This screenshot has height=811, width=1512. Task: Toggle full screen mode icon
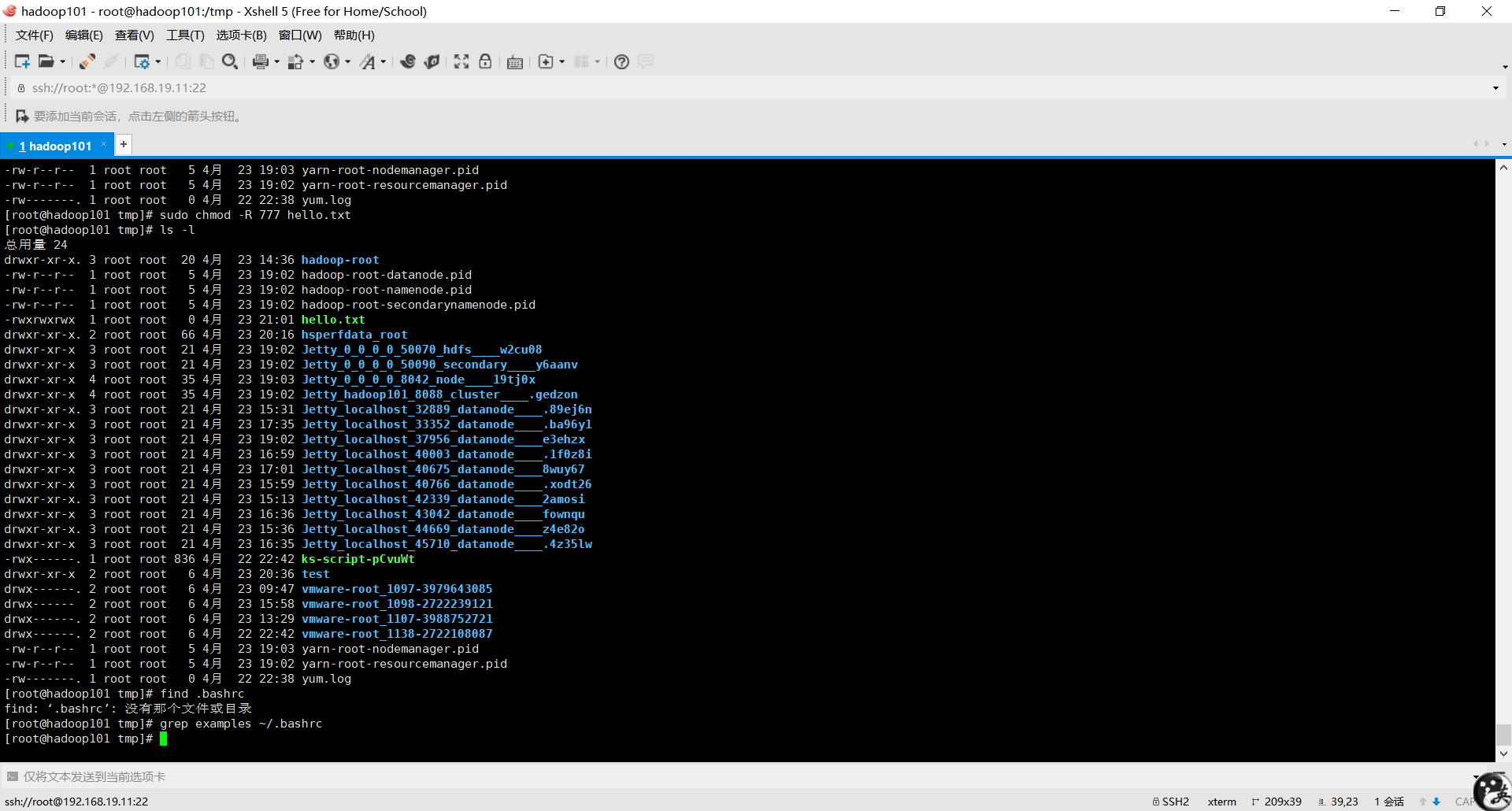coord(461,61)
